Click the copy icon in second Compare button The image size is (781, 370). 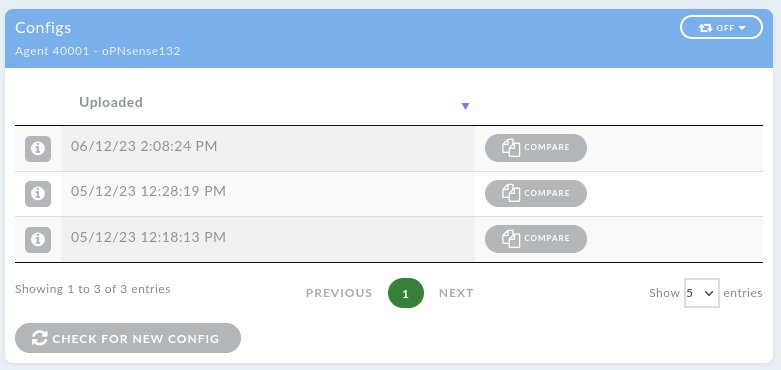tap(511, 193)
